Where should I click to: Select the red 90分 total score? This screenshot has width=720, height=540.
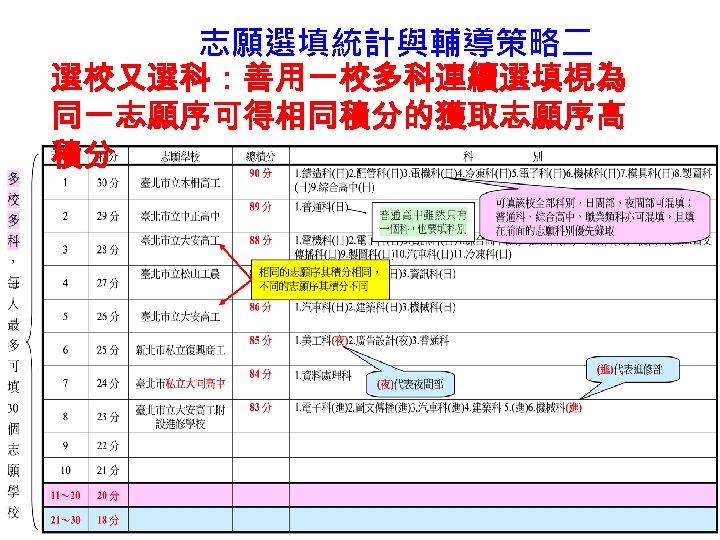[260, 173]
